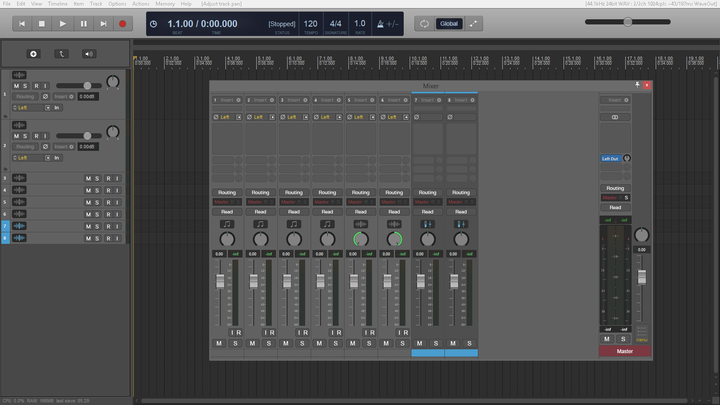Click blue fader icon on mixer channel 8
This screenshot has height=405, width=720.
[x=461, y=224]
